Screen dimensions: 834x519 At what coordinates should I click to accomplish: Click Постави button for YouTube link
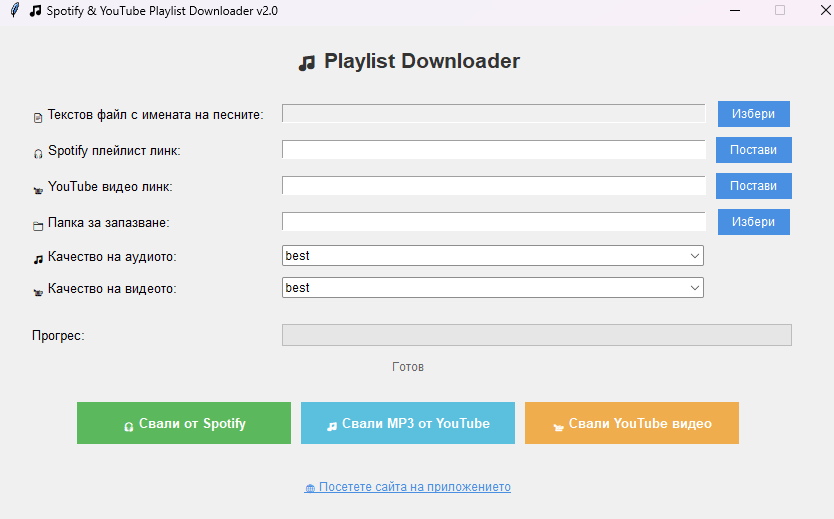click(754, 186)
